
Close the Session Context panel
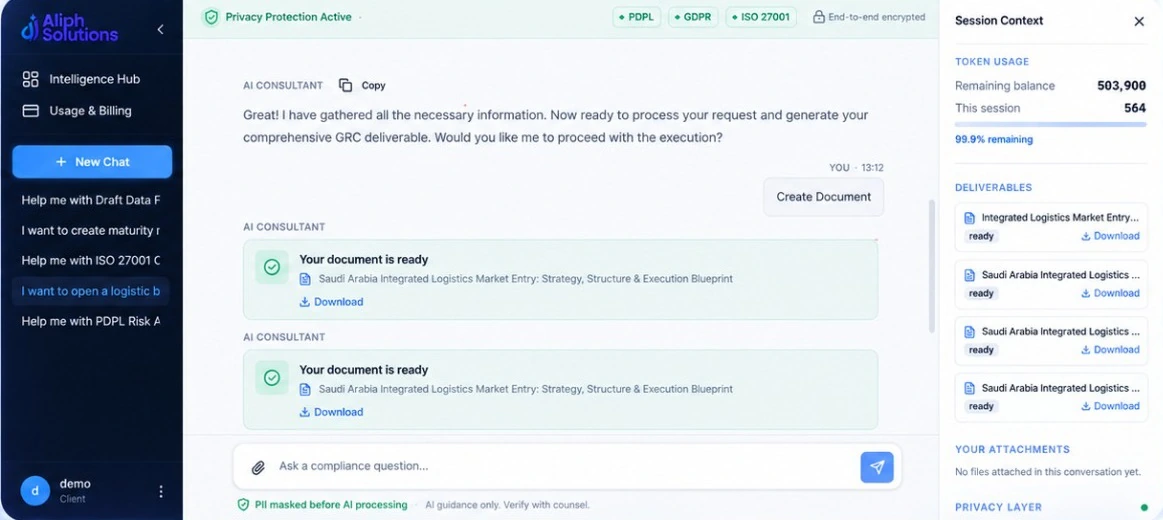click(x=1139, y=22)
